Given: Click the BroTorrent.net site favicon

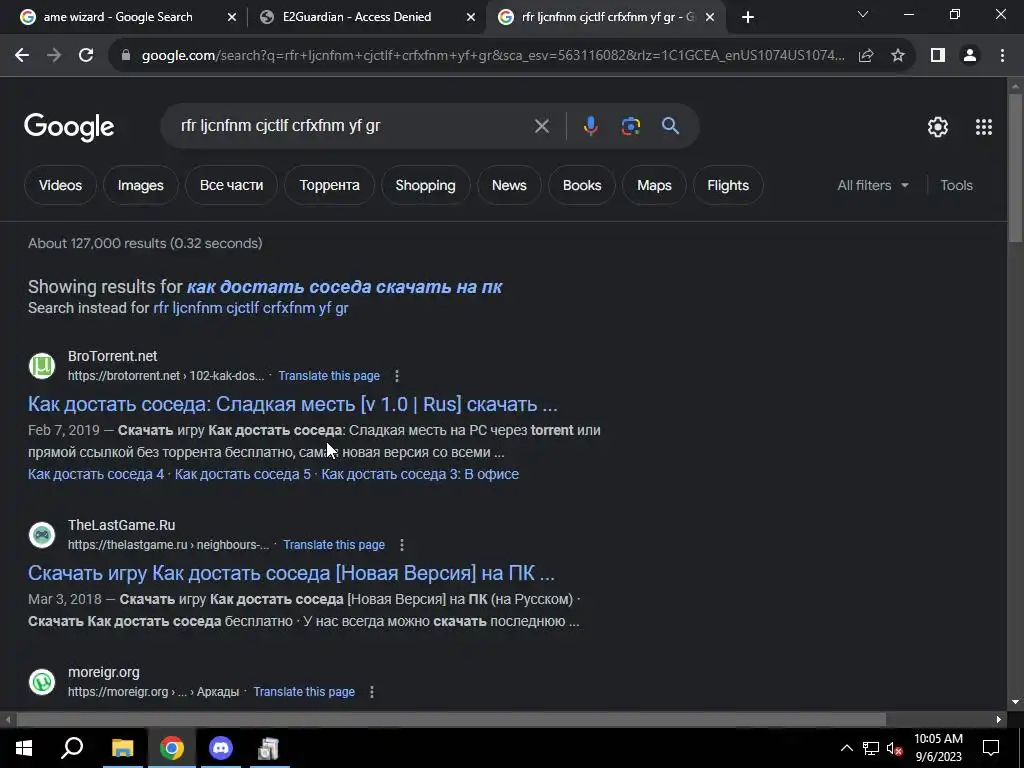Looking at the screenshot, I should 42,366.
